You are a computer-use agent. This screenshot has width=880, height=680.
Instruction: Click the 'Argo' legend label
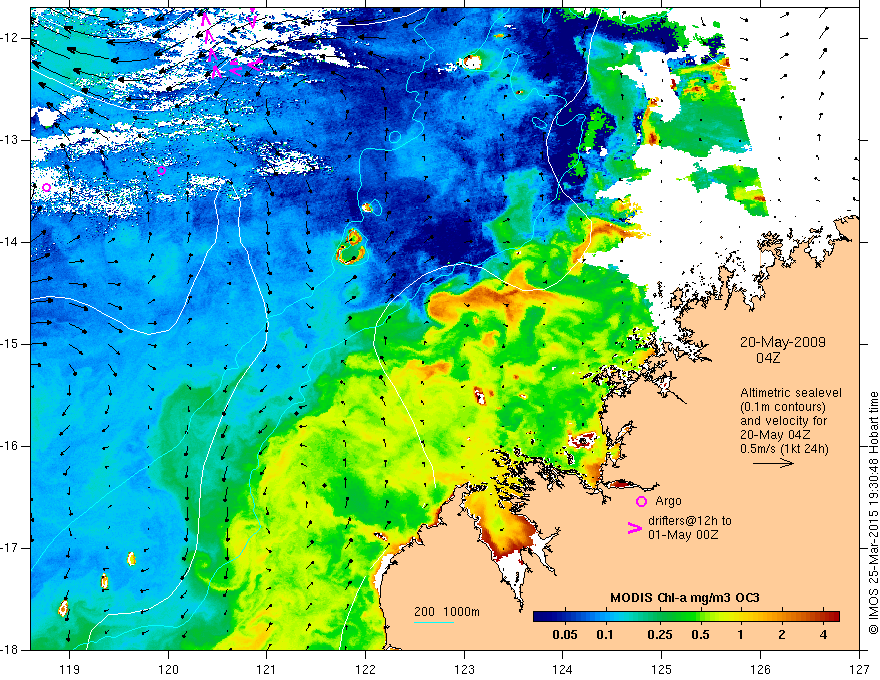point(668,501)
